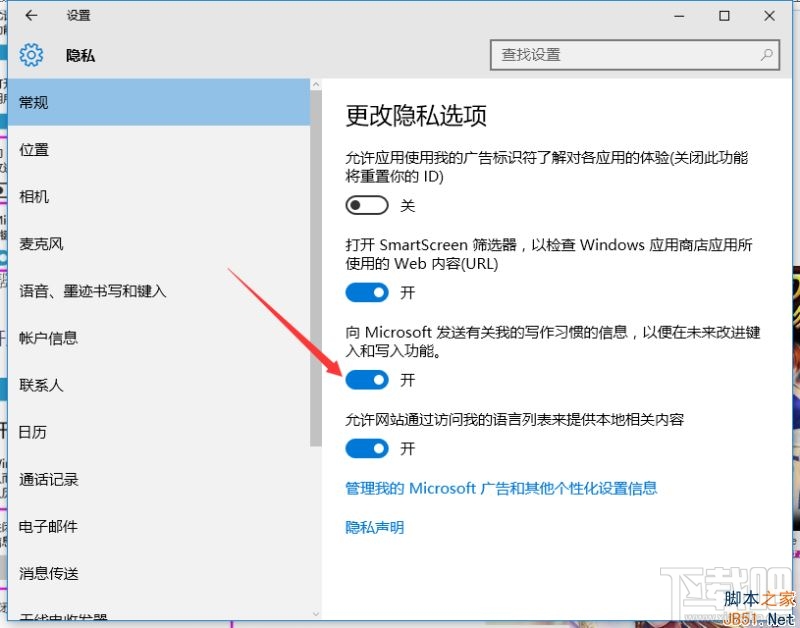Select 位置 in the privacy sidebar
The height and width of the screenshot is (628, 800).
click(33, 149)
